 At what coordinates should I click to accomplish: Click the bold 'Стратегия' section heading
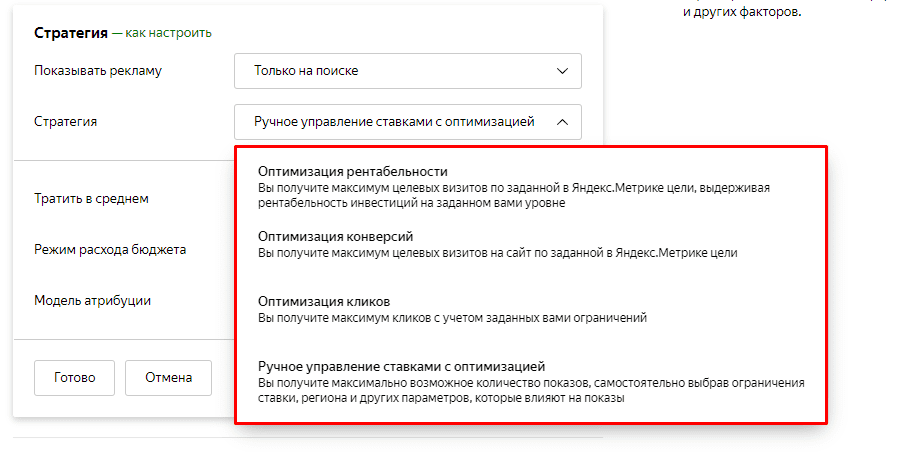71,33
